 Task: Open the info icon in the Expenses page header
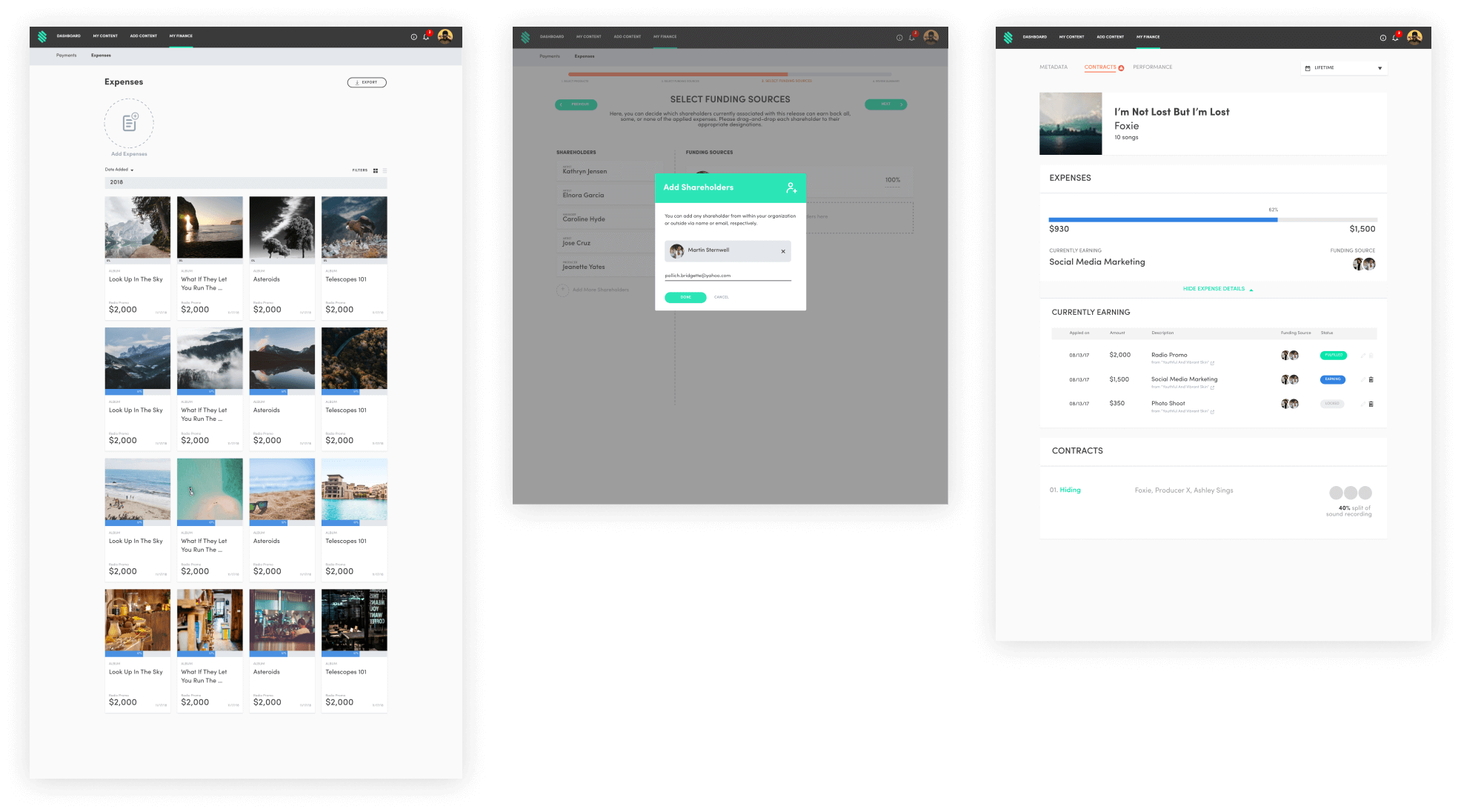(x=414, y=37)
